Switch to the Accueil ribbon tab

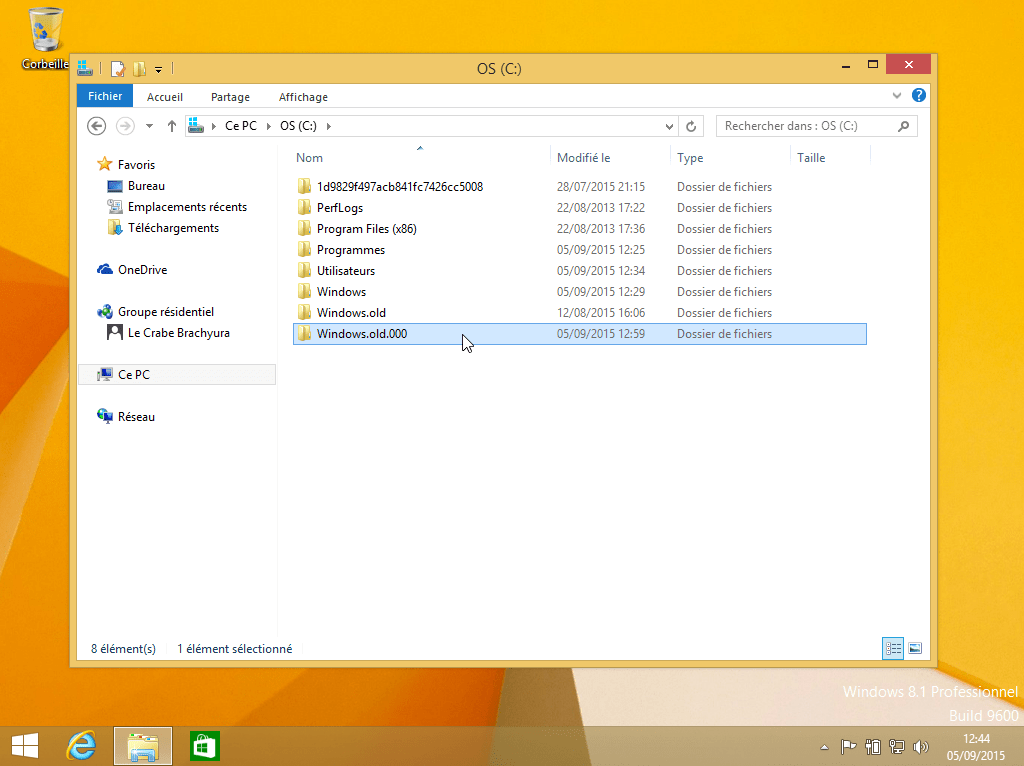[x=165, y=97]
